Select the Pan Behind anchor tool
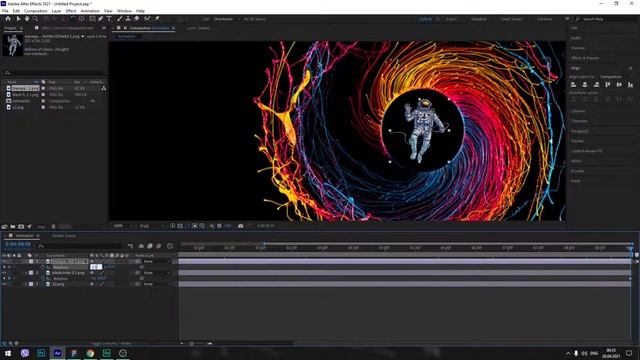 click(x=82, y=19)
